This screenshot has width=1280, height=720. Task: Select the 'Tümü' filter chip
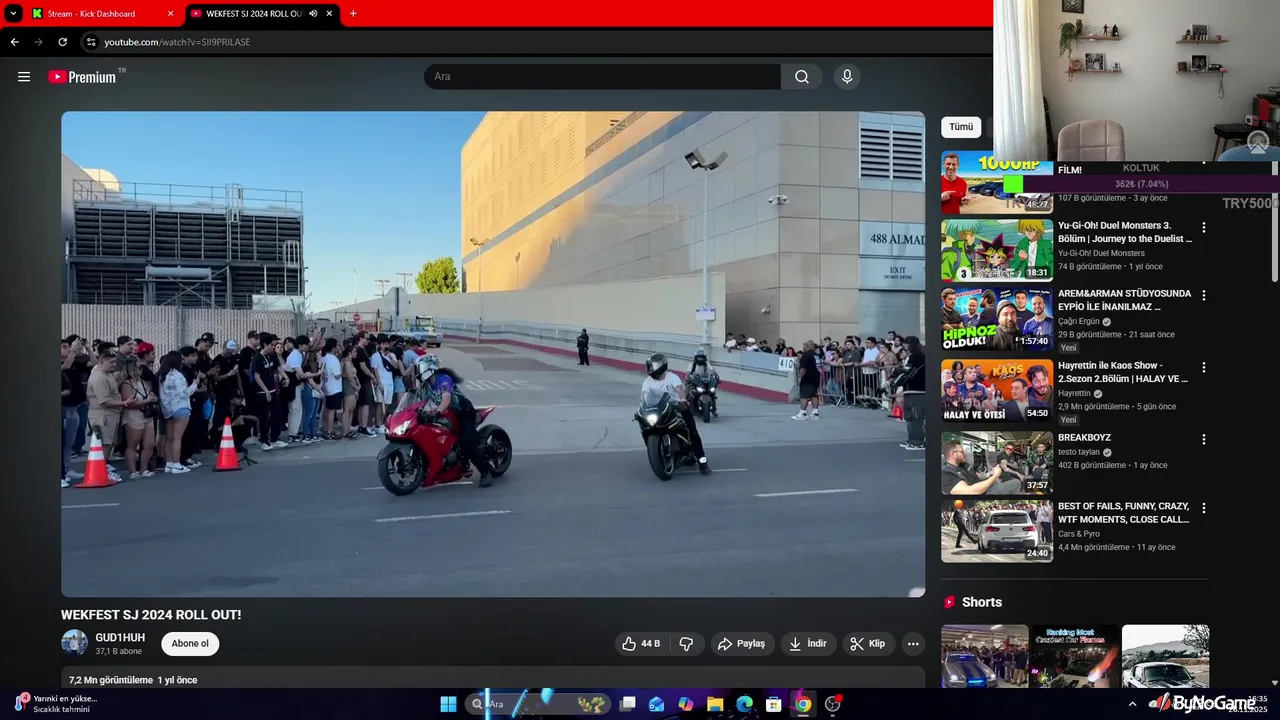[961, 127]
